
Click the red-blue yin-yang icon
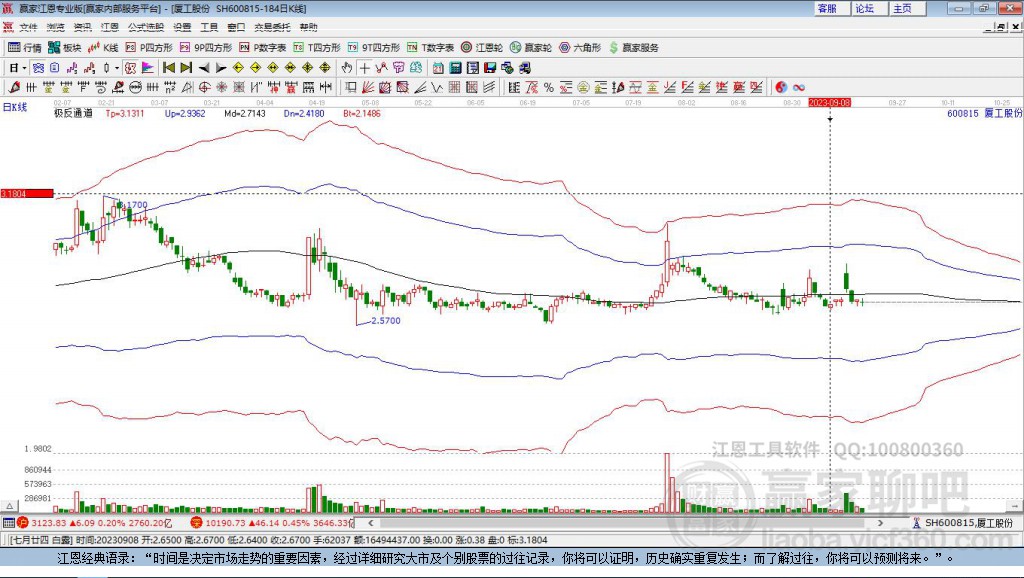(x=781, y=87)
